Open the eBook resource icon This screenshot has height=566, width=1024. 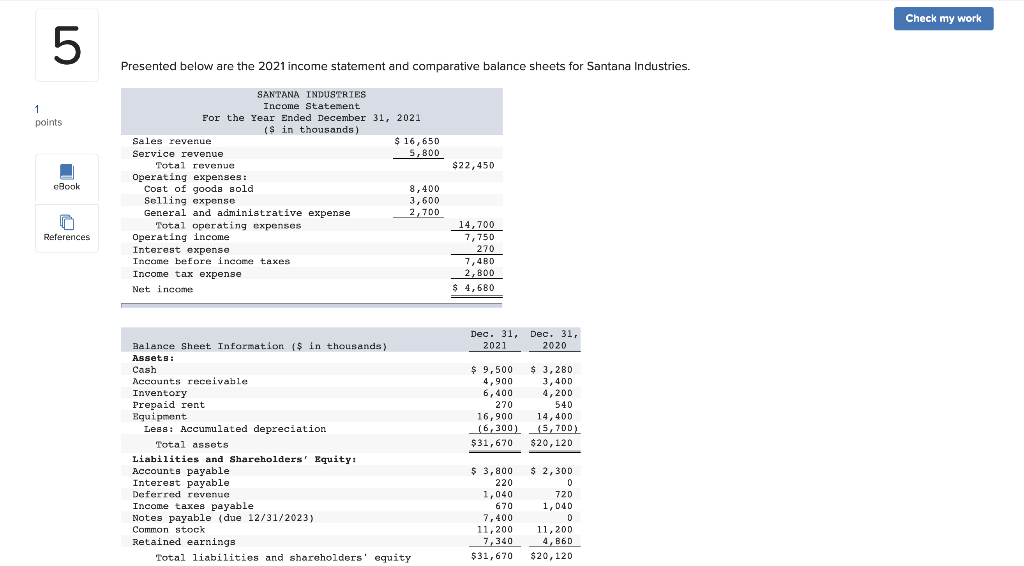(67, 178)
